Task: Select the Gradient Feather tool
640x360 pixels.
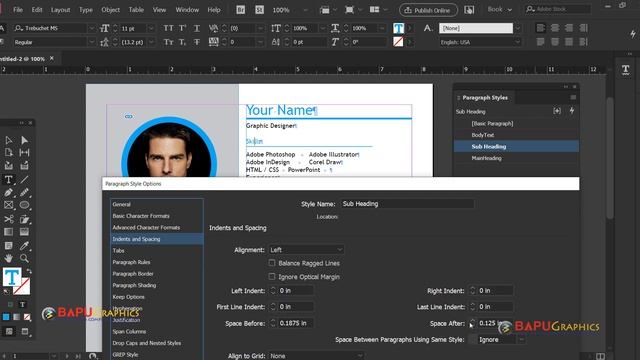Action: pyautogui.click(x=24, y=232)
